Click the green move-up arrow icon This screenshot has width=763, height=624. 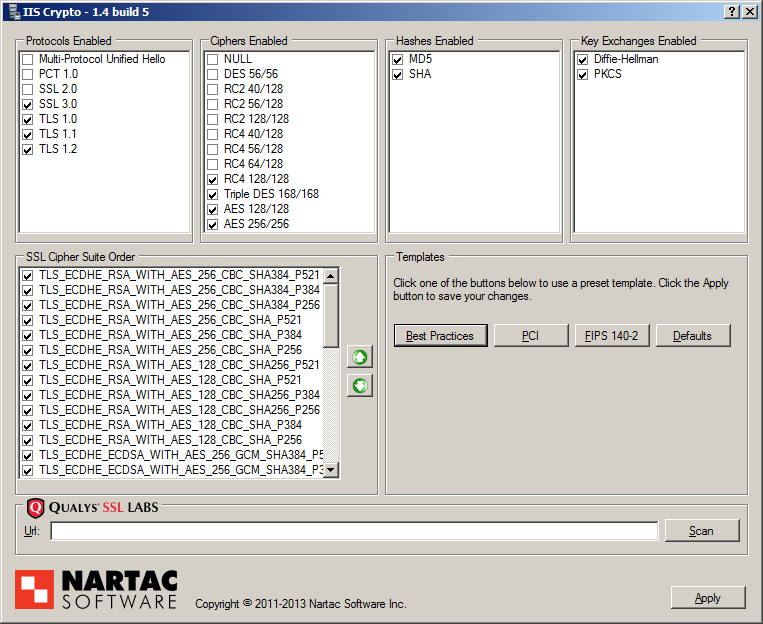359,357
